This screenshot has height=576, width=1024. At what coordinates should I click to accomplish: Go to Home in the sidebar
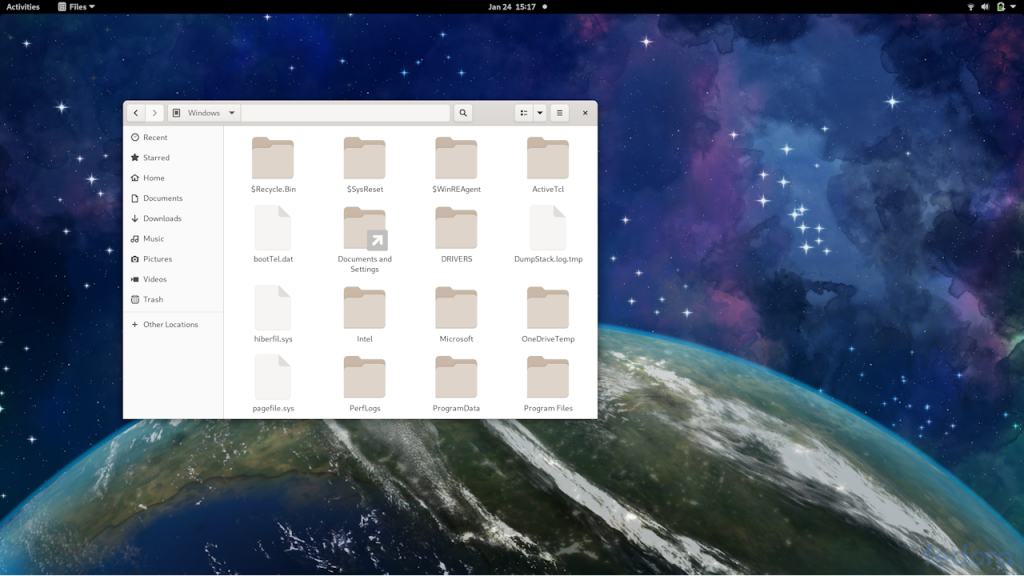pos(173,178)
